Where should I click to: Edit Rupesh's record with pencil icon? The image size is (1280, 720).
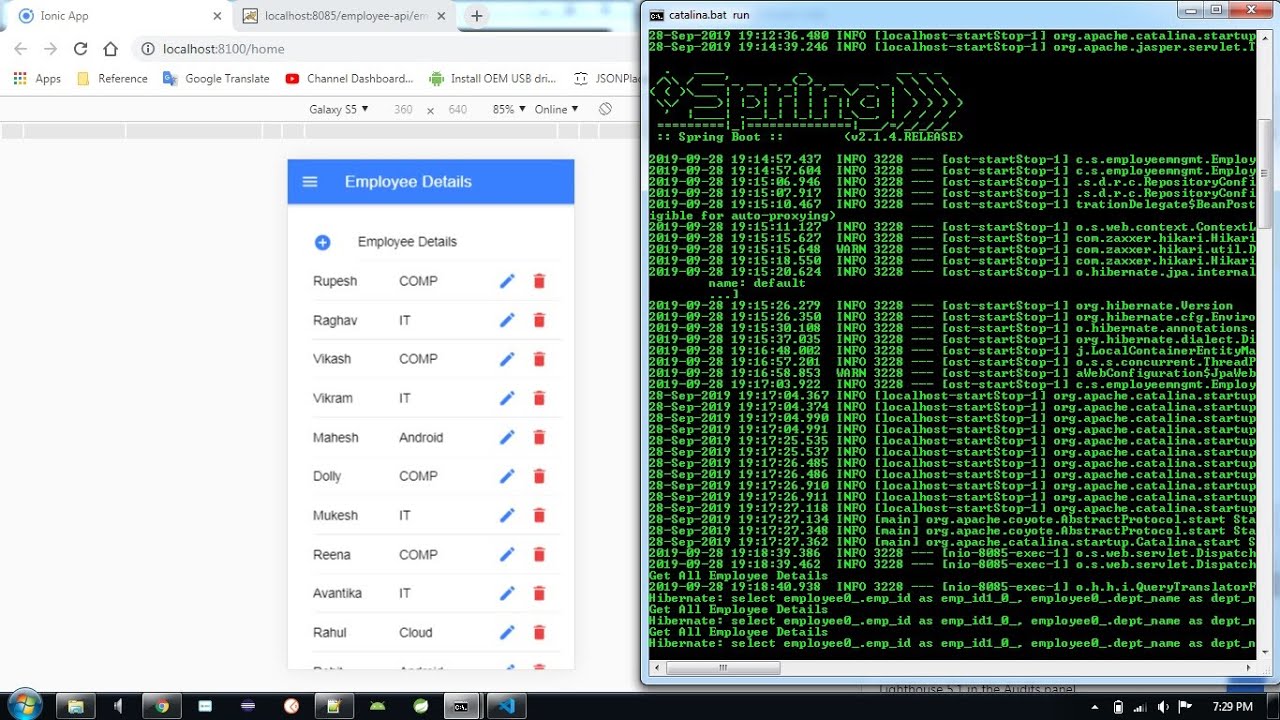[x=507, y=281]
